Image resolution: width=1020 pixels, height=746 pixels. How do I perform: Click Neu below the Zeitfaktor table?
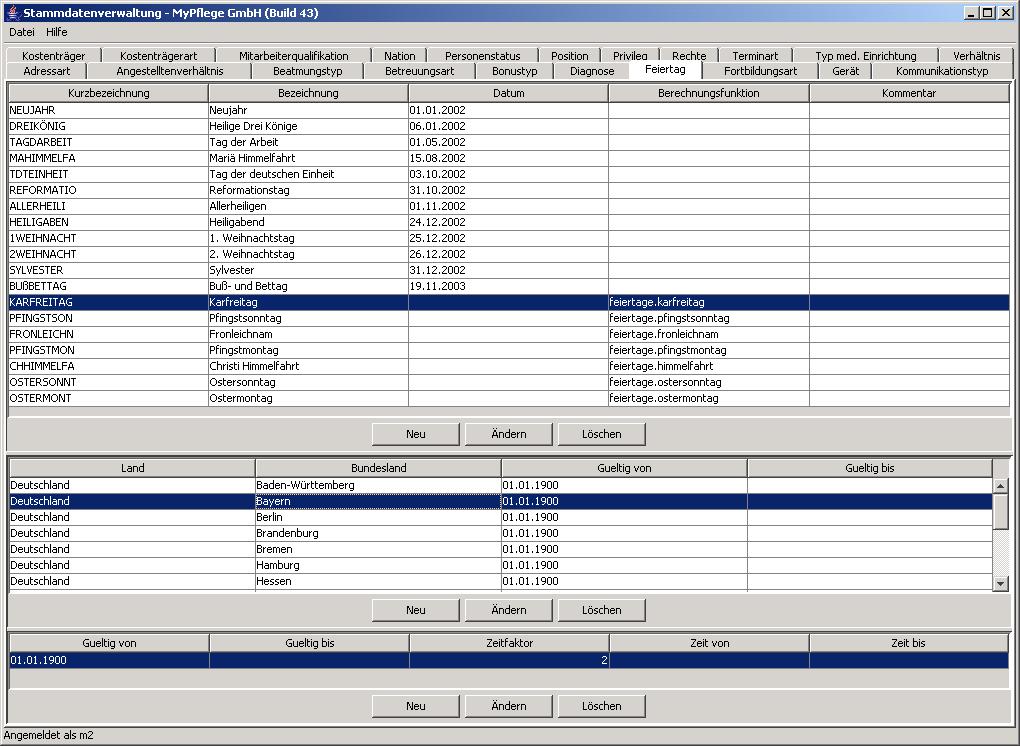click(416, 706)
